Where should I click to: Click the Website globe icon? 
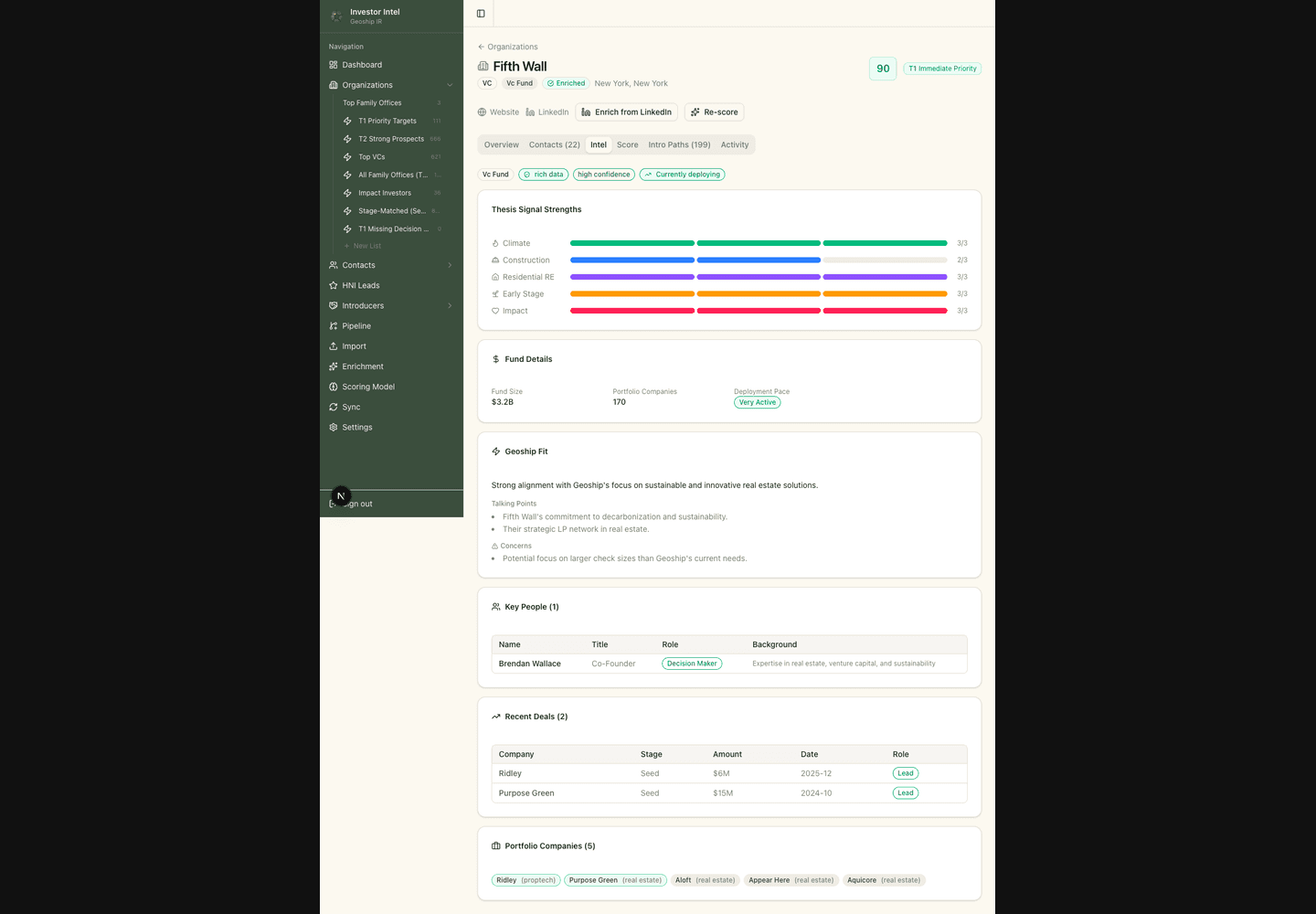(482, 112)
